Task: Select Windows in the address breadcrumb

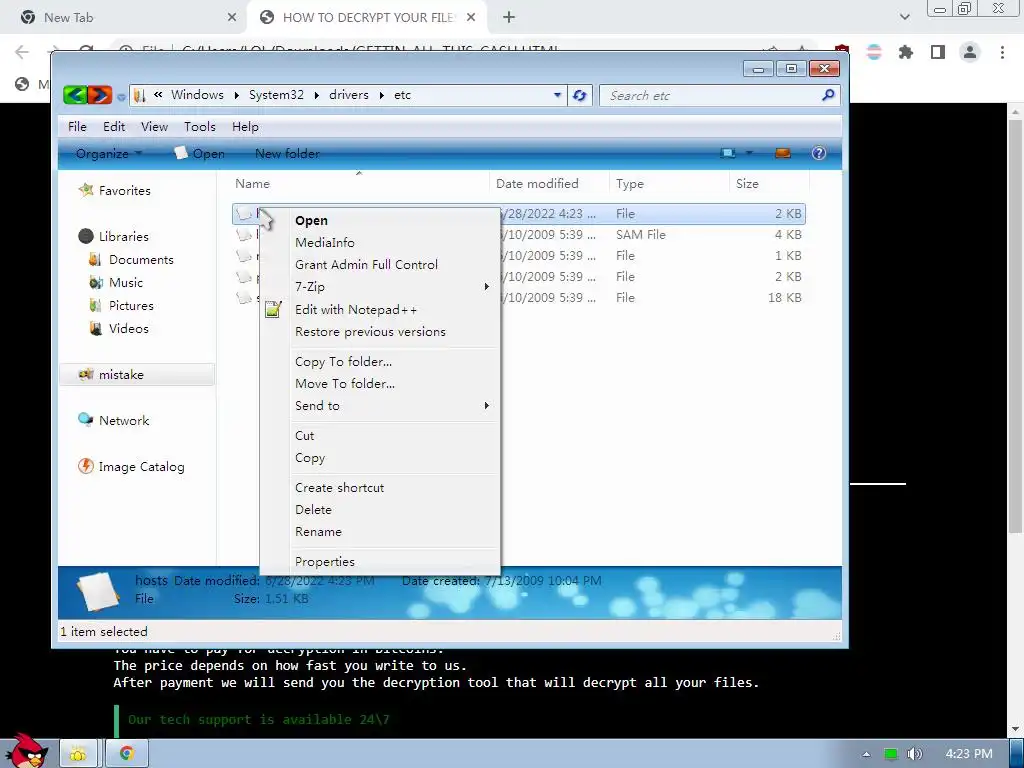Action: pos(197,95)
